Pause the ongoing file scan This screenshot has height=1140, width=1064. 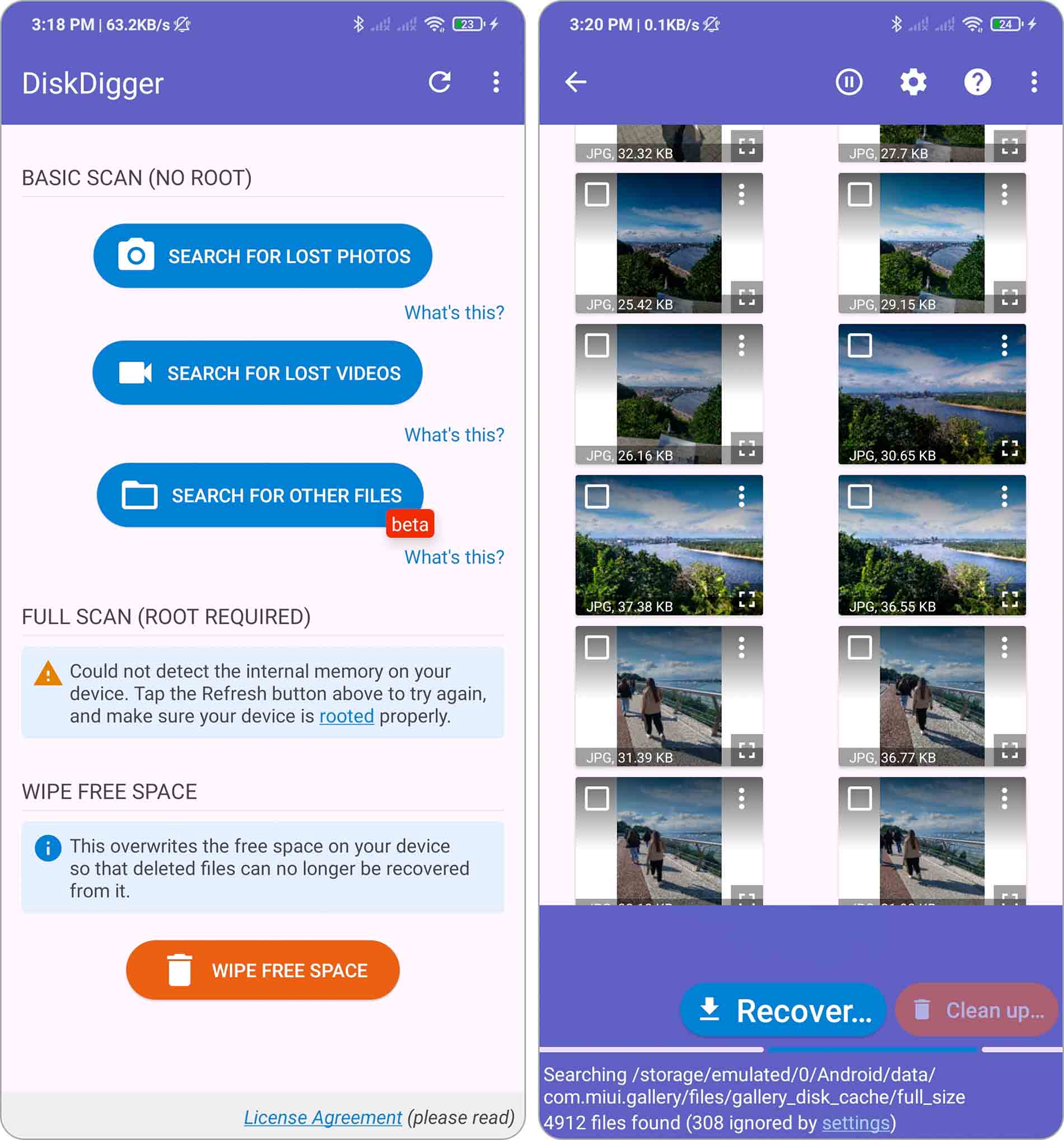click(848, 82)
